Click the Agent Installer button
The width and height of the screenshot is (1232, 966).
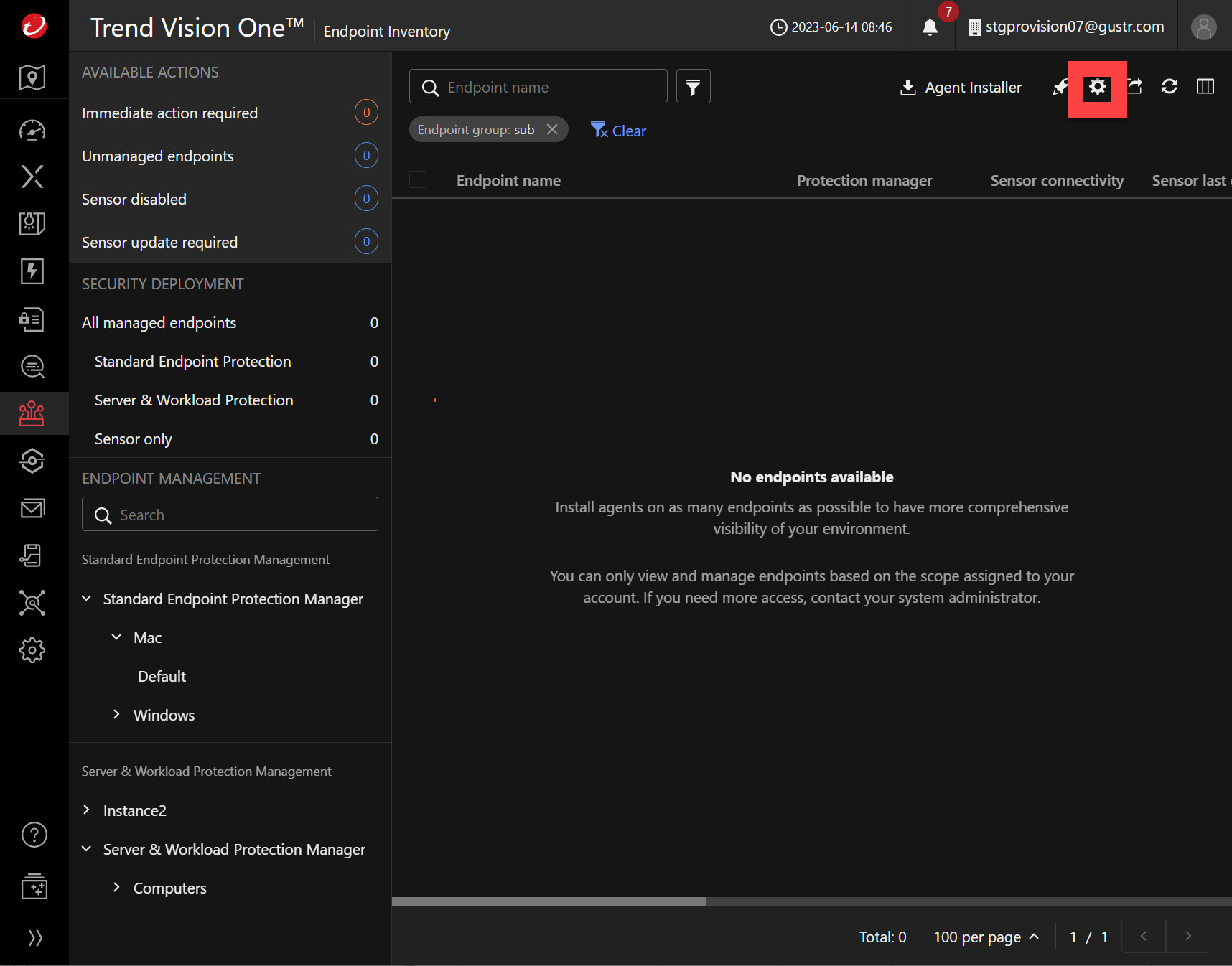(961, 88)
